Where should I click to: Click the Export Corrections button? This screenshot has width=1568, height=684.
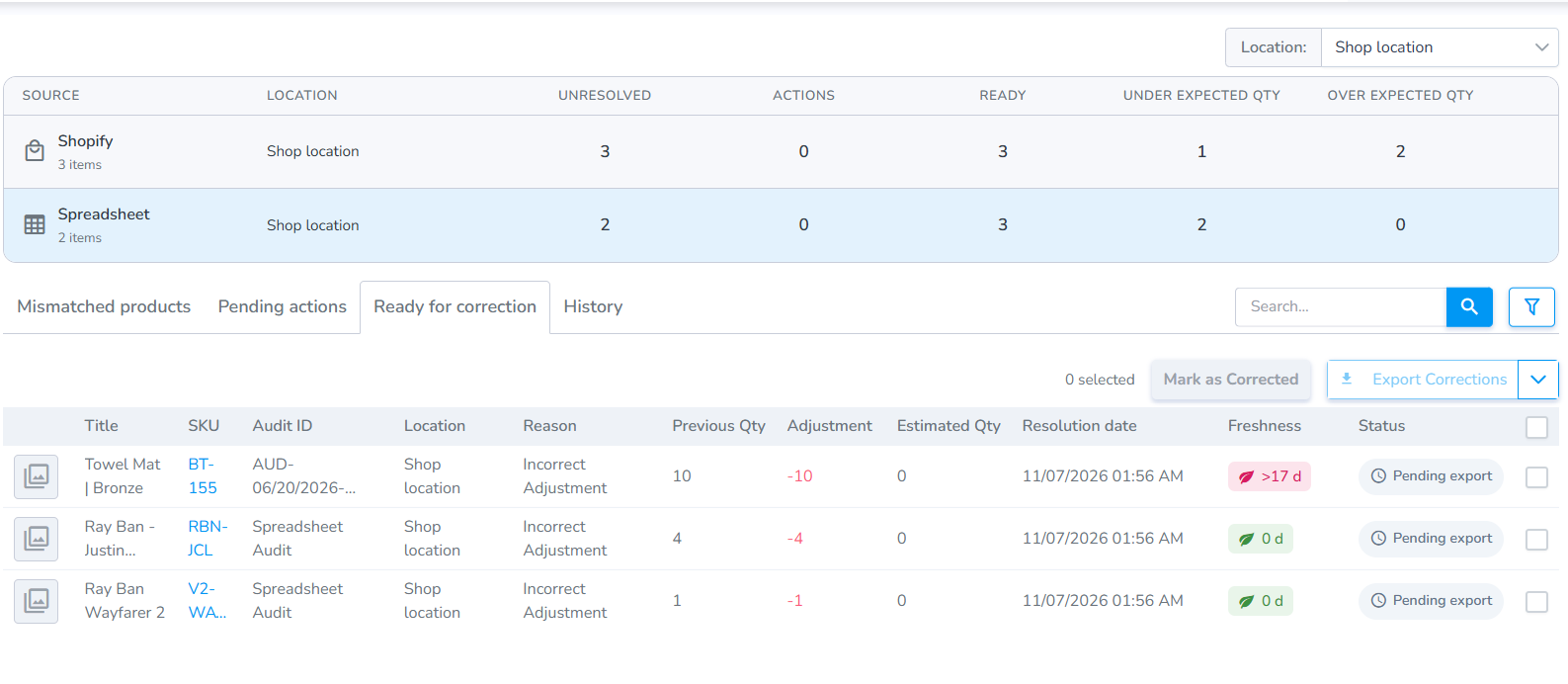click(1423, 380)
